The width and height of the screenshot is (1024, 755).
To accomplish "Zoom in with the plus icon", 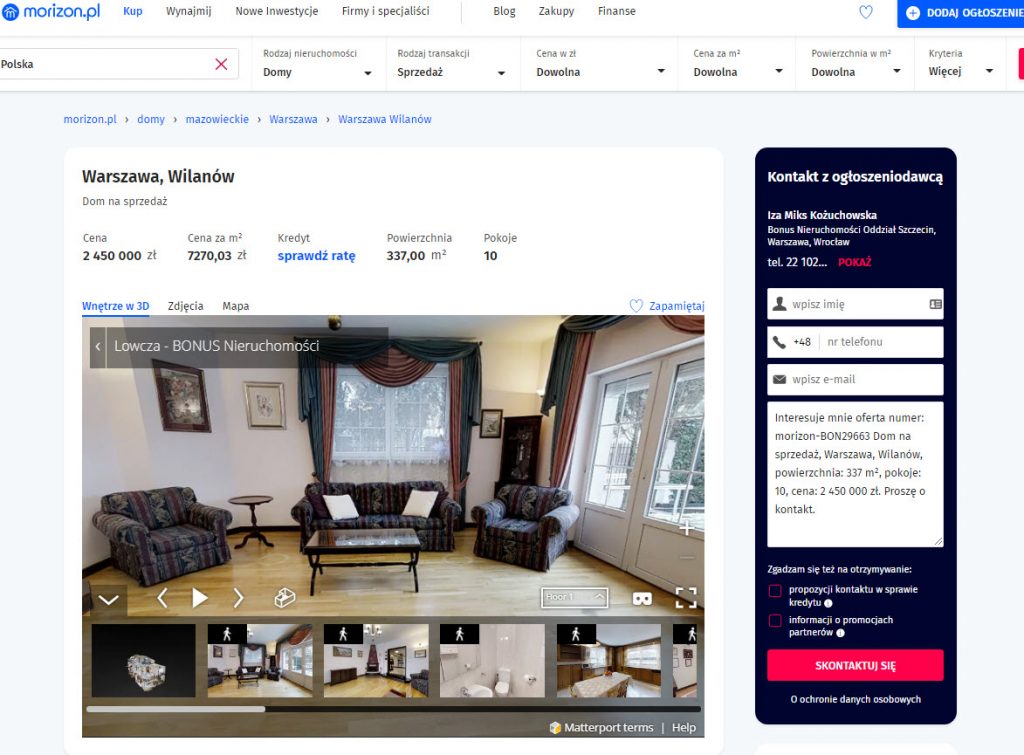I will [x=686, y=528].
